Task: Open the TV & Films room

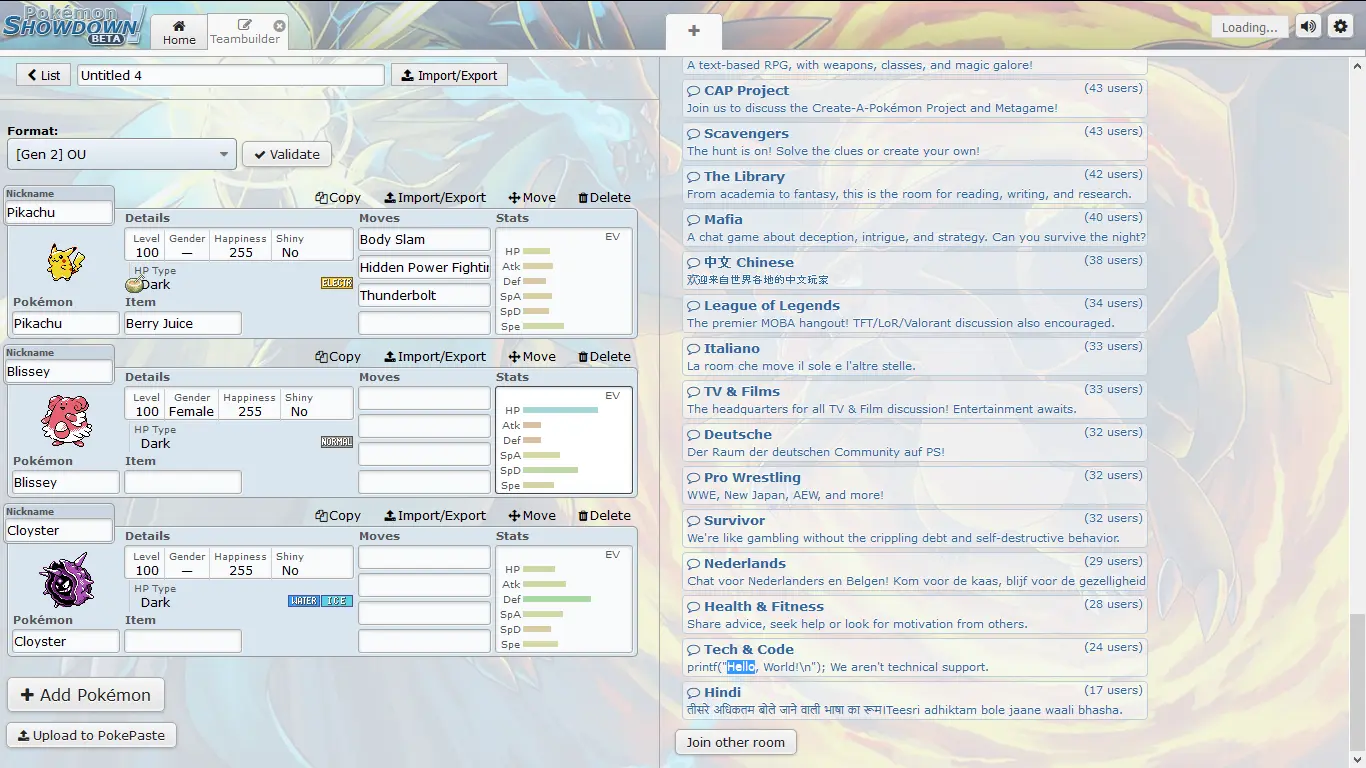Action: pos(914,400)
